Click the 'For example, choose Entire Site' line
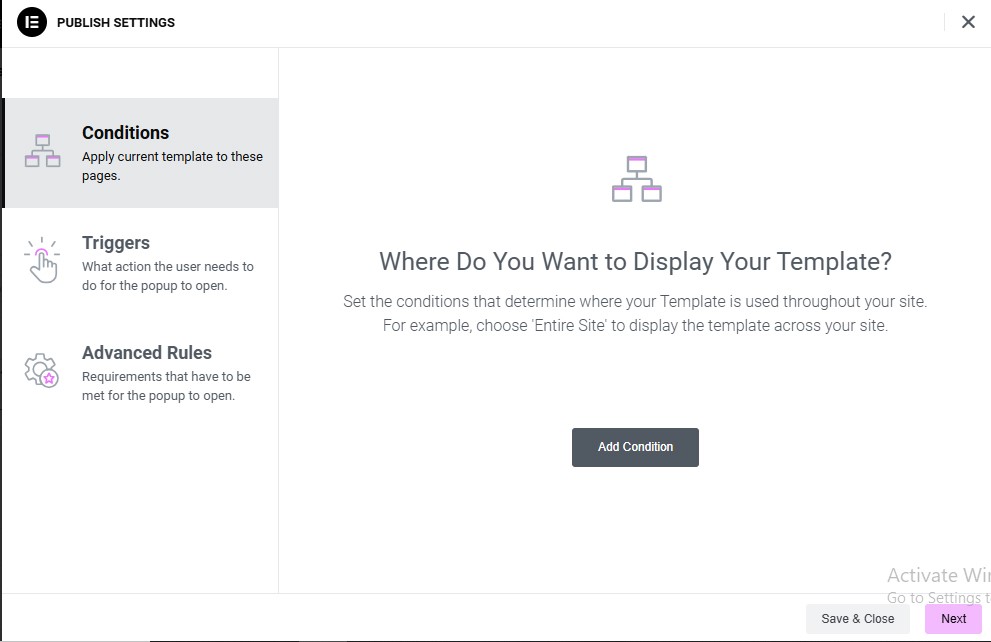991x642 pixels. coord(635,325)
